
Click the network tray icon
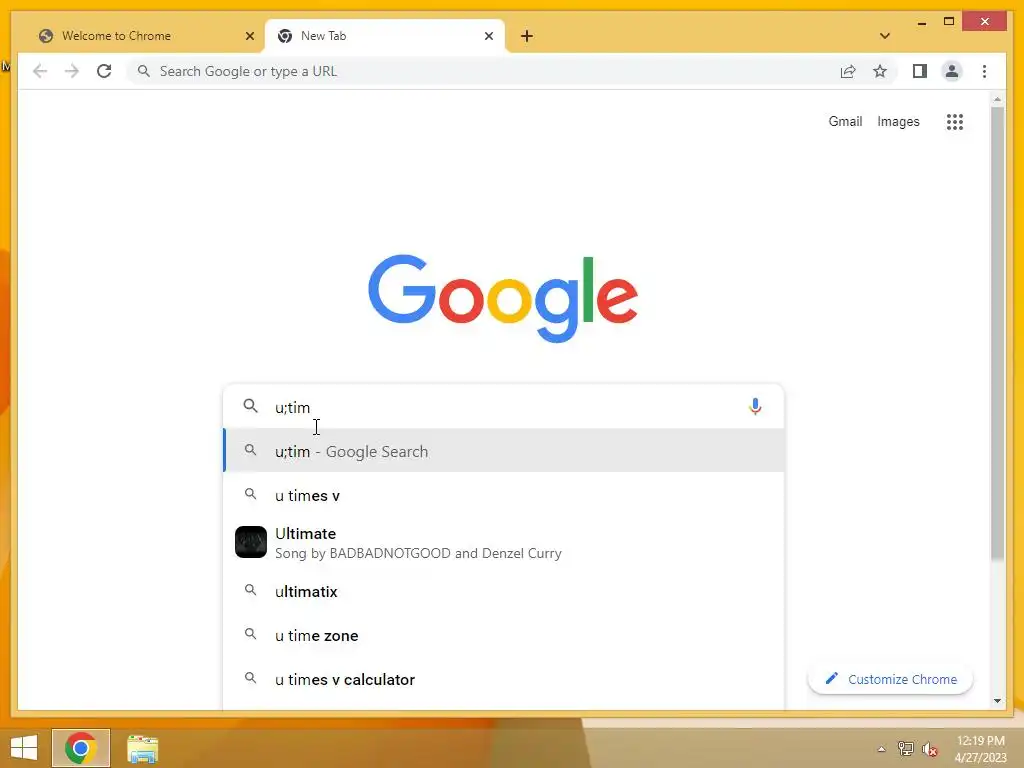pos(906,748)
